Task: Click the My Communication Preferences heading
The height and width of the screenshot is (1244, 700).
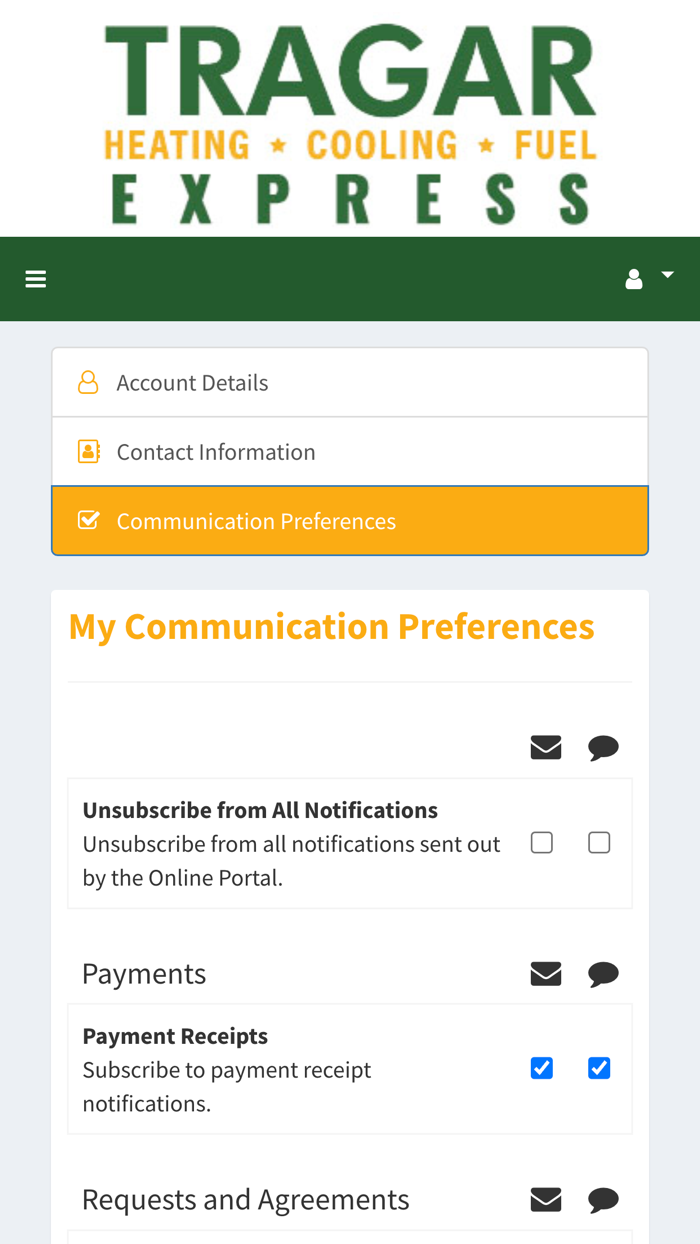Action: coord(332,627)
